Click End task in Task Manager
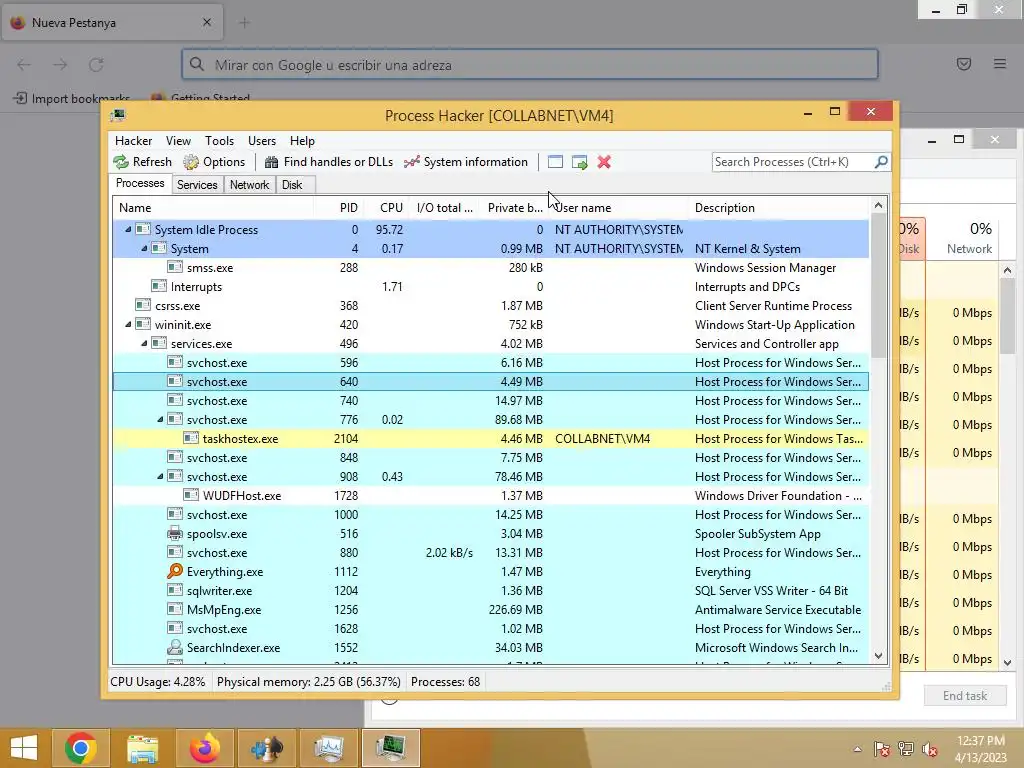 click(x=965, y=696)
